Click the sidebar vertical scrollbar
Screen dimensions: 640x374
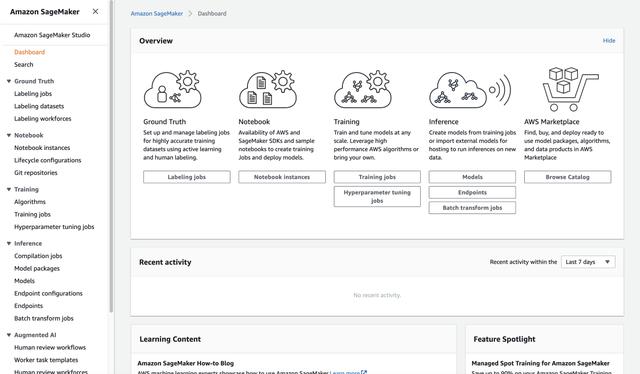(111, 157)
